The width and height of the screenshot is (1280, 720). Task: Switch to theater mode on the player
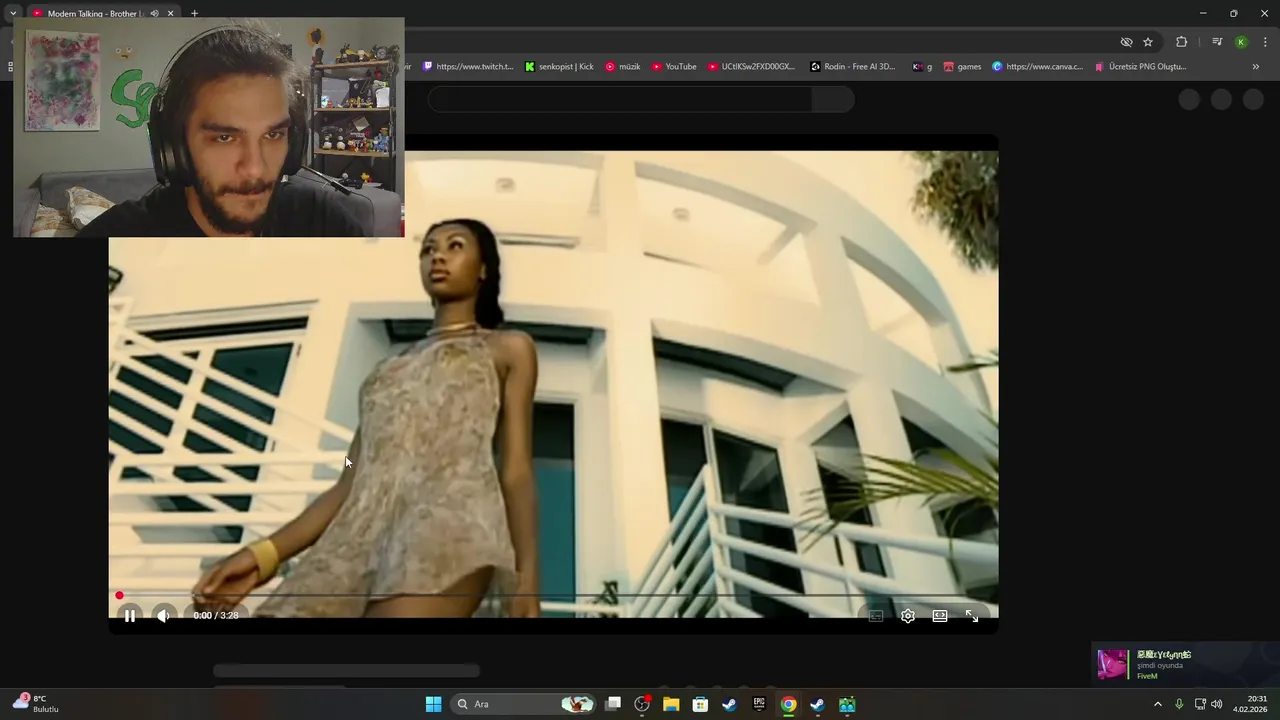coord(940,616)
